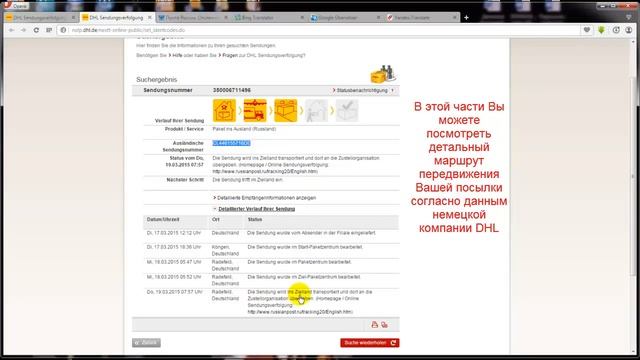Open the Speed Dial grid button

coord(49,30)
